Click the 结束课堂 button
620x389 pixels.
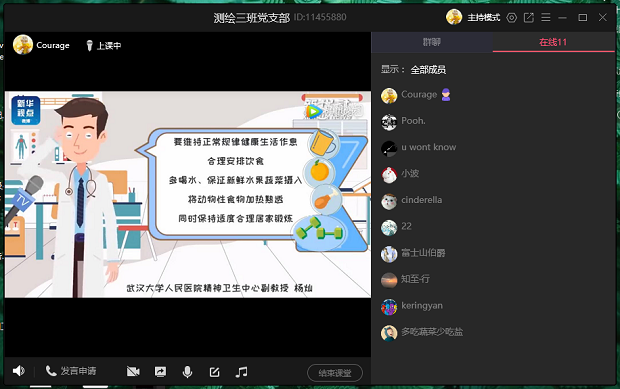[x=335, y=373]
